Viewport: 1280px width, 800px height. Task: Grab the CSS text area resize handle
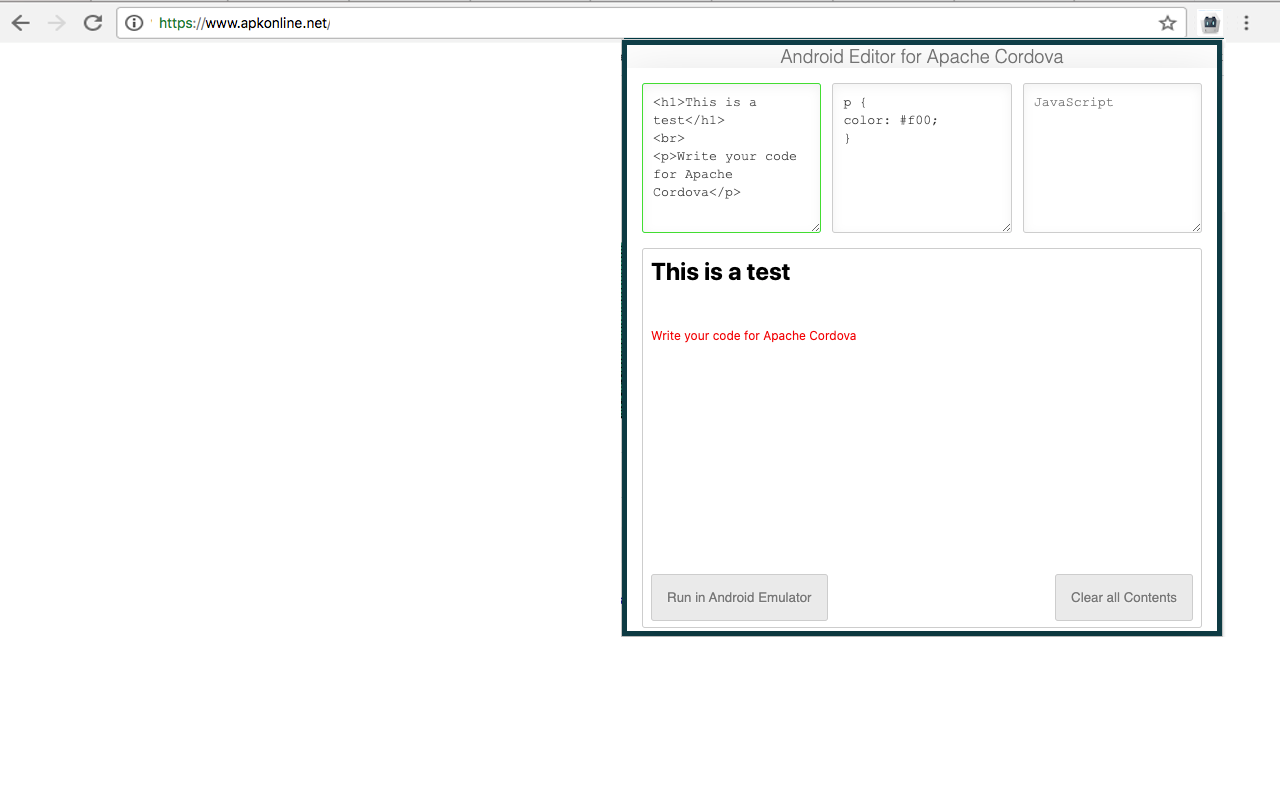(x=1006, y=227)
